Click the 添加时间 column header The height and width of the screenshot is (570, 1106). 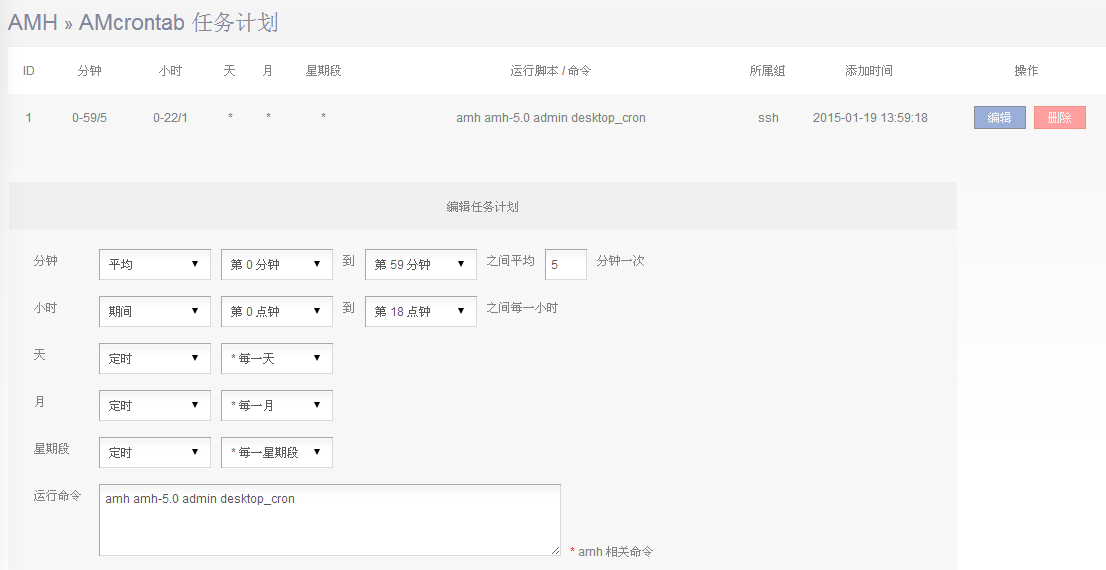(869, 71)
